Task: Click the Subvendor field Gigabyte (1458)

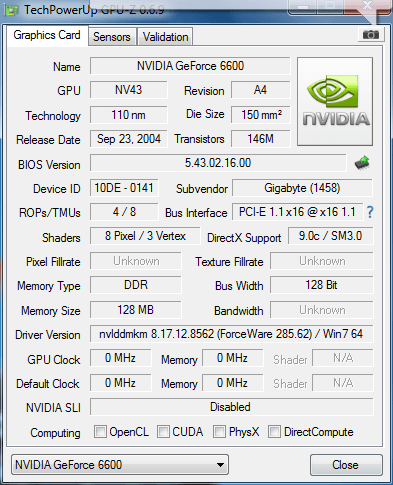Action: pyautogui.click(x=302, y=188)
